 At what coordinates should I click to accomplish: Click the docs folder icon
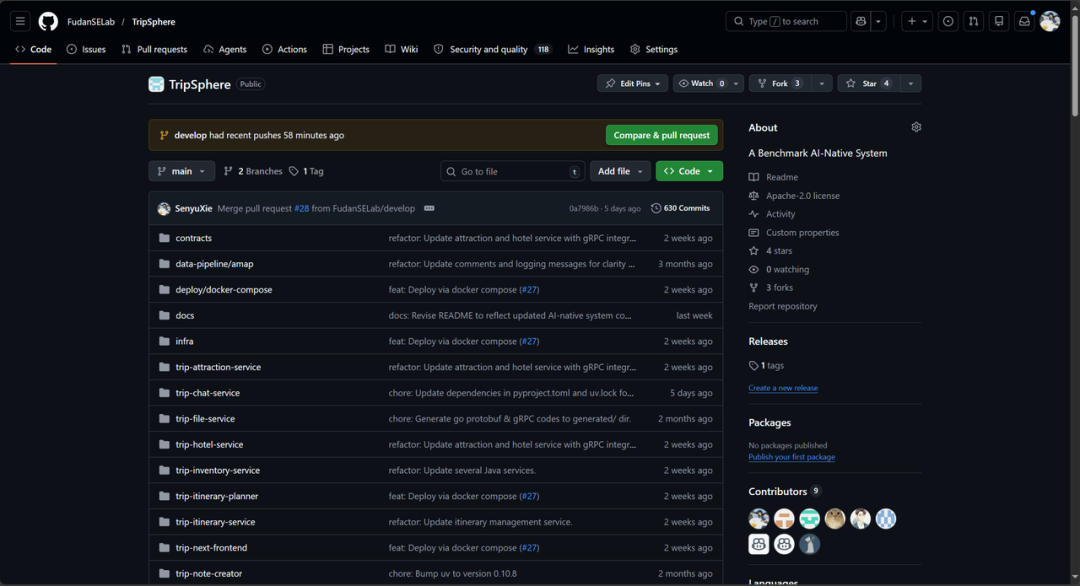(164, 315)
